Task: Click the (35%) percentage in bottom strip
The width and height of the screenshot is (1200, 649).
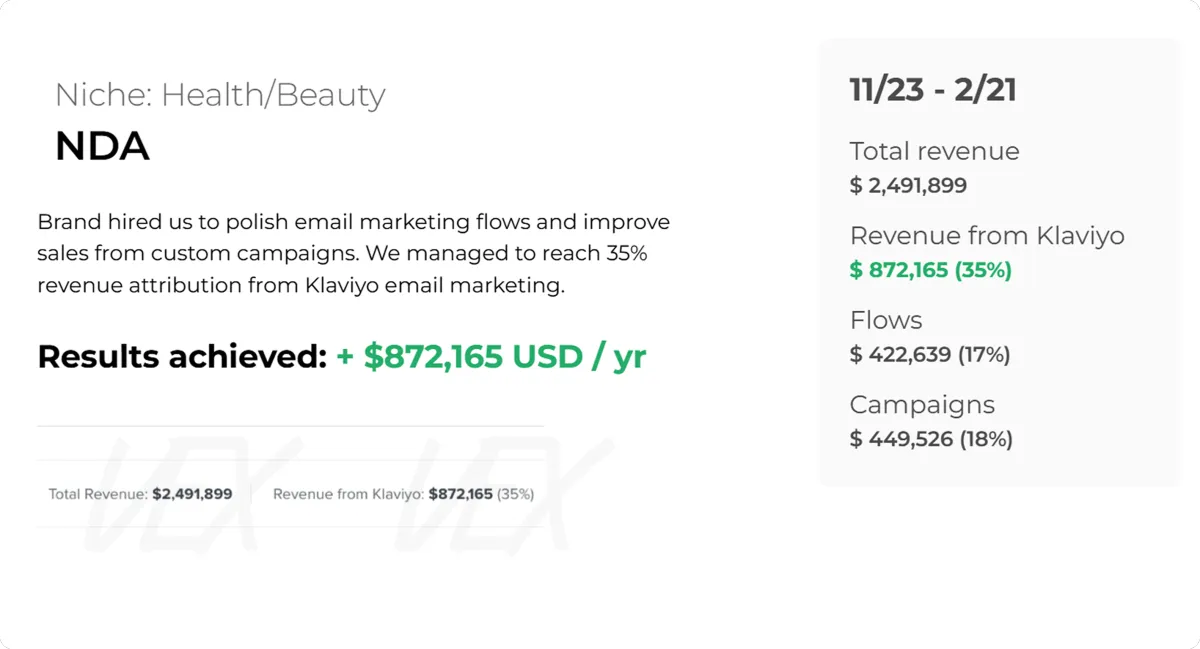Action: click(x=515, y=494)
